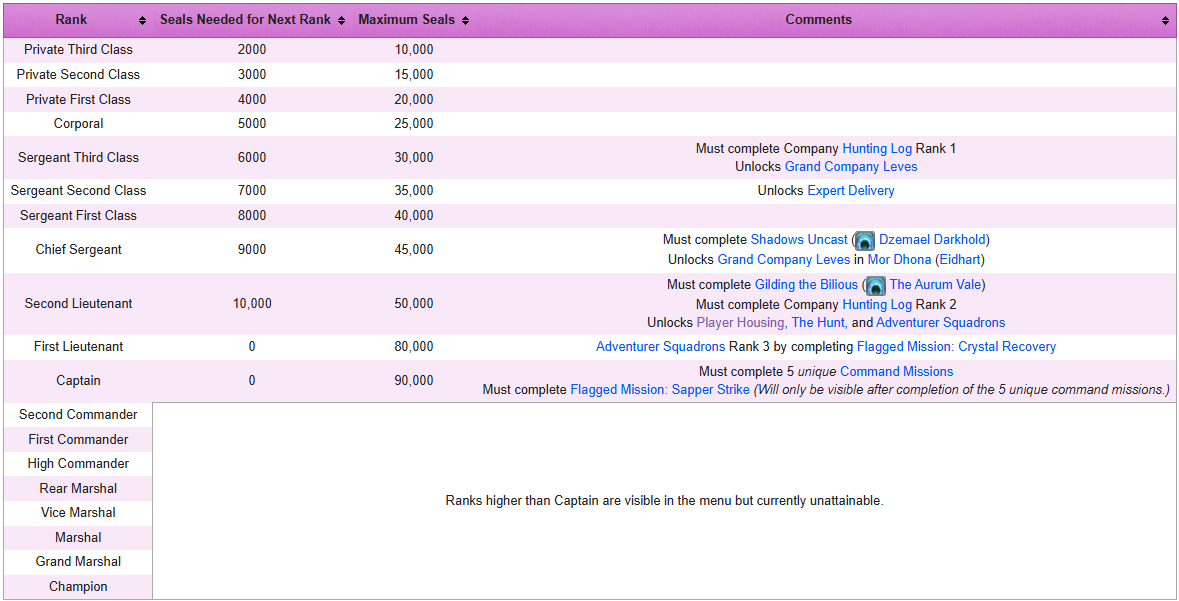Select the Champion rank cell

click(78, 587)
